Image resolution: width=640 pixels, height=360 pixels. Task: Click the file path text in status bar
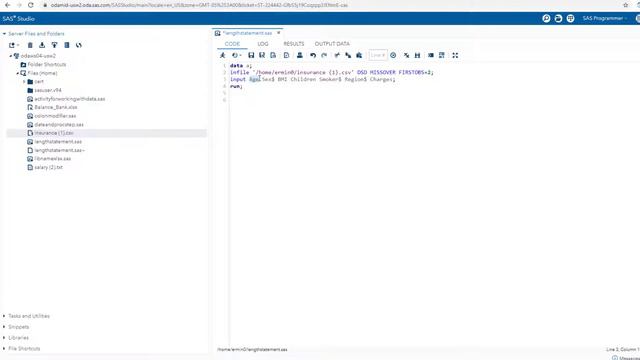(x=252, y=350)
